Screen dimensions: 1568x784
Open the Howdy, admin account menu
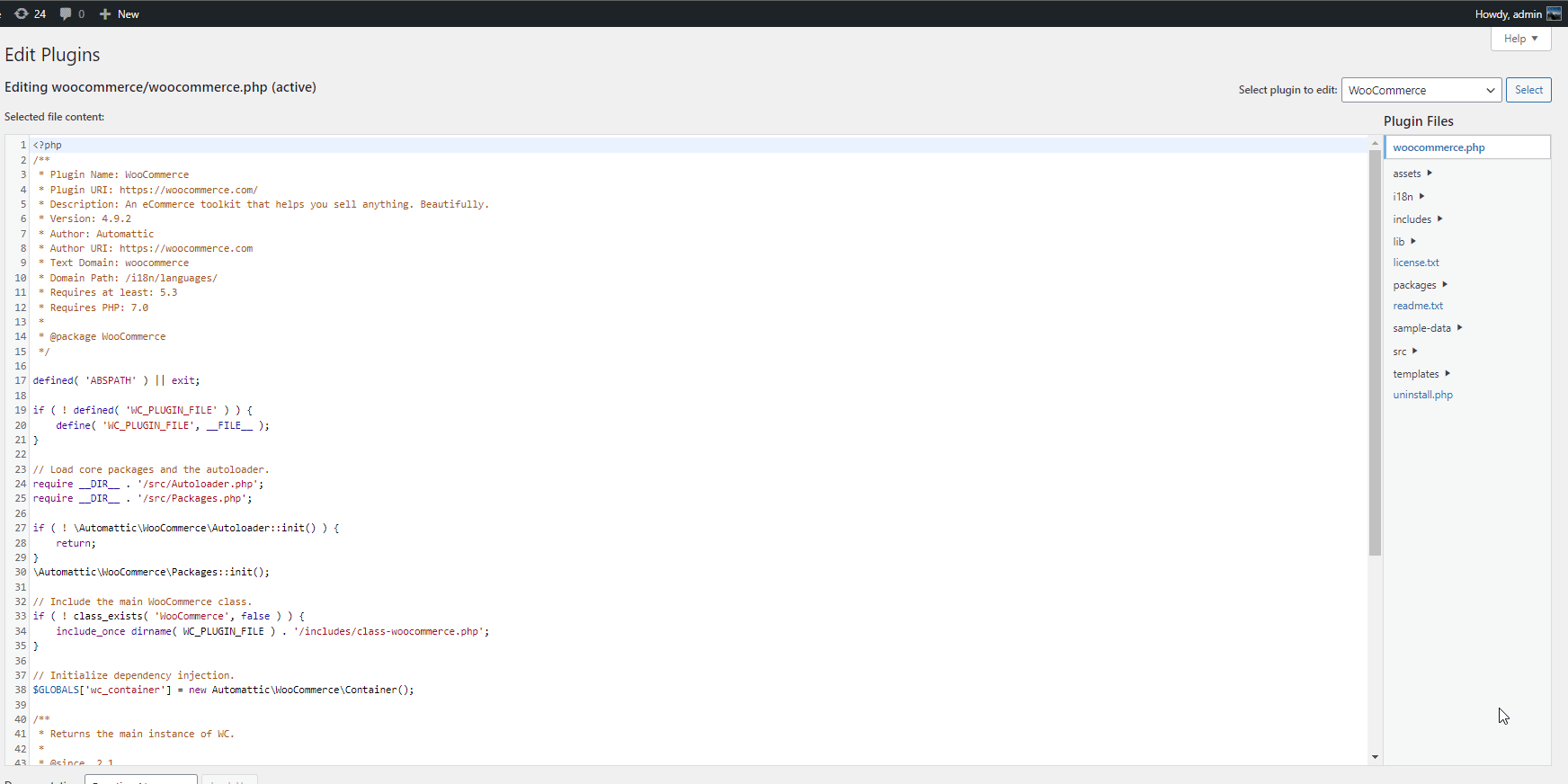click(x=1518, y=13)
